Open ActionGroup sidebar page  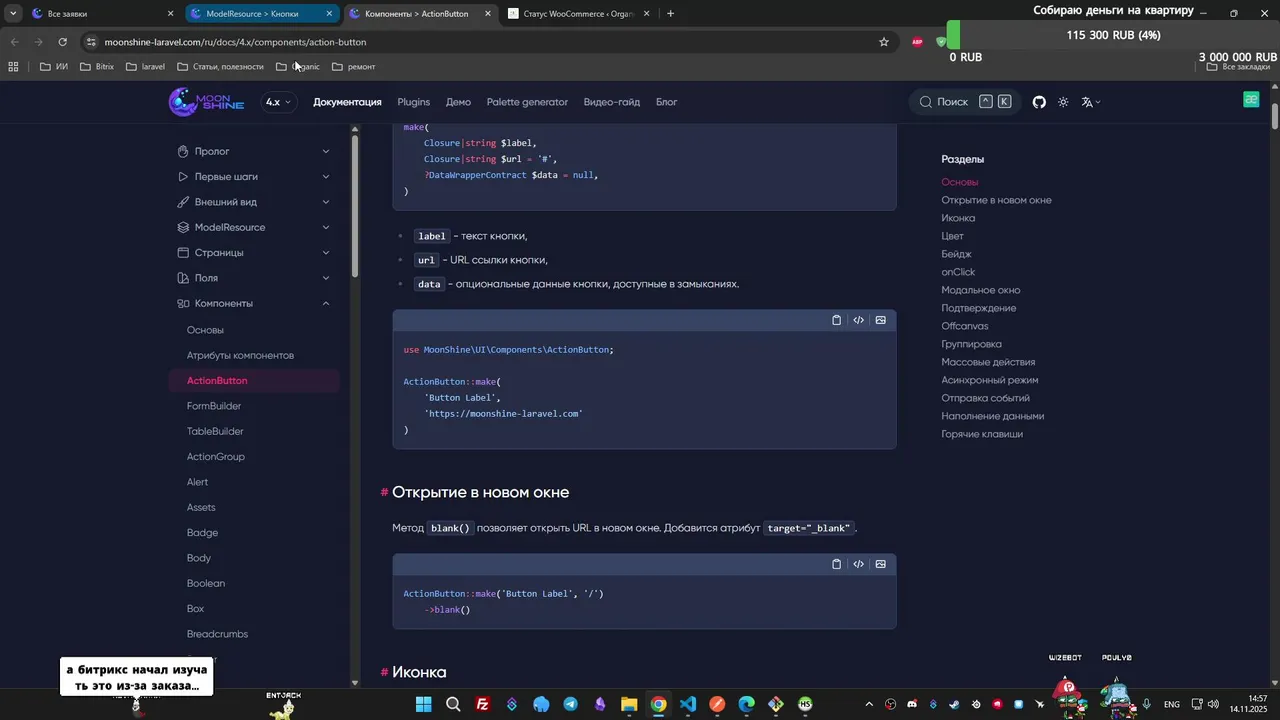click(216, 457)
